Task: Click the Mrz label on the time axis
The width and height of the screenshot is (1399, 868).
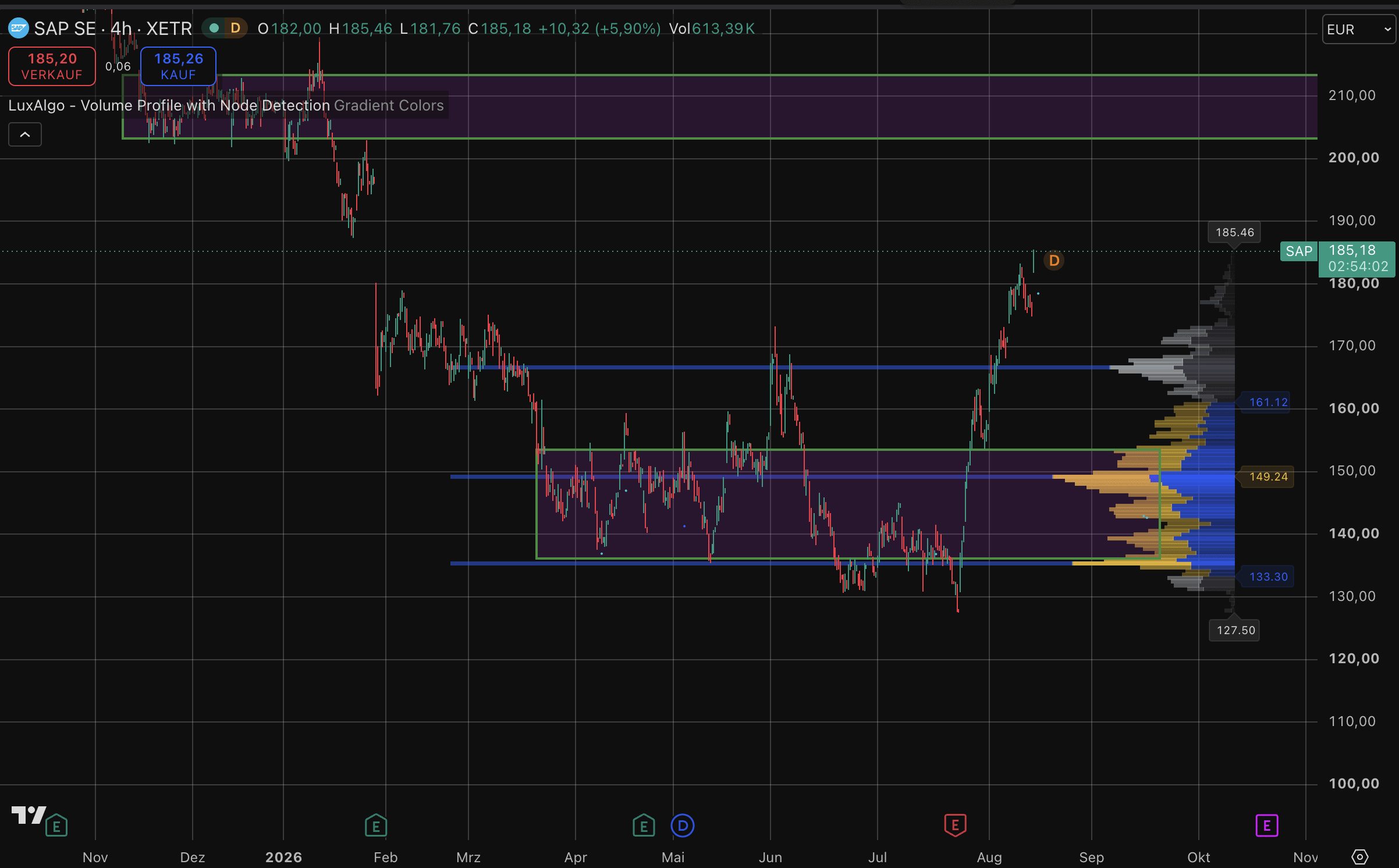Action: [x=468, y=858]
